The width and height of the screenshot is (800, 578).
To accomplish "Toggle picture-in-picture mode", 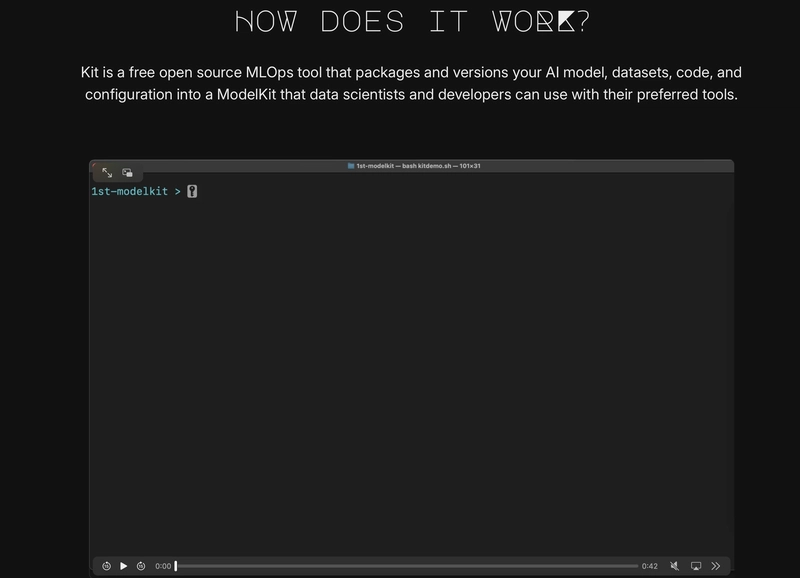I will pos(127,172).
